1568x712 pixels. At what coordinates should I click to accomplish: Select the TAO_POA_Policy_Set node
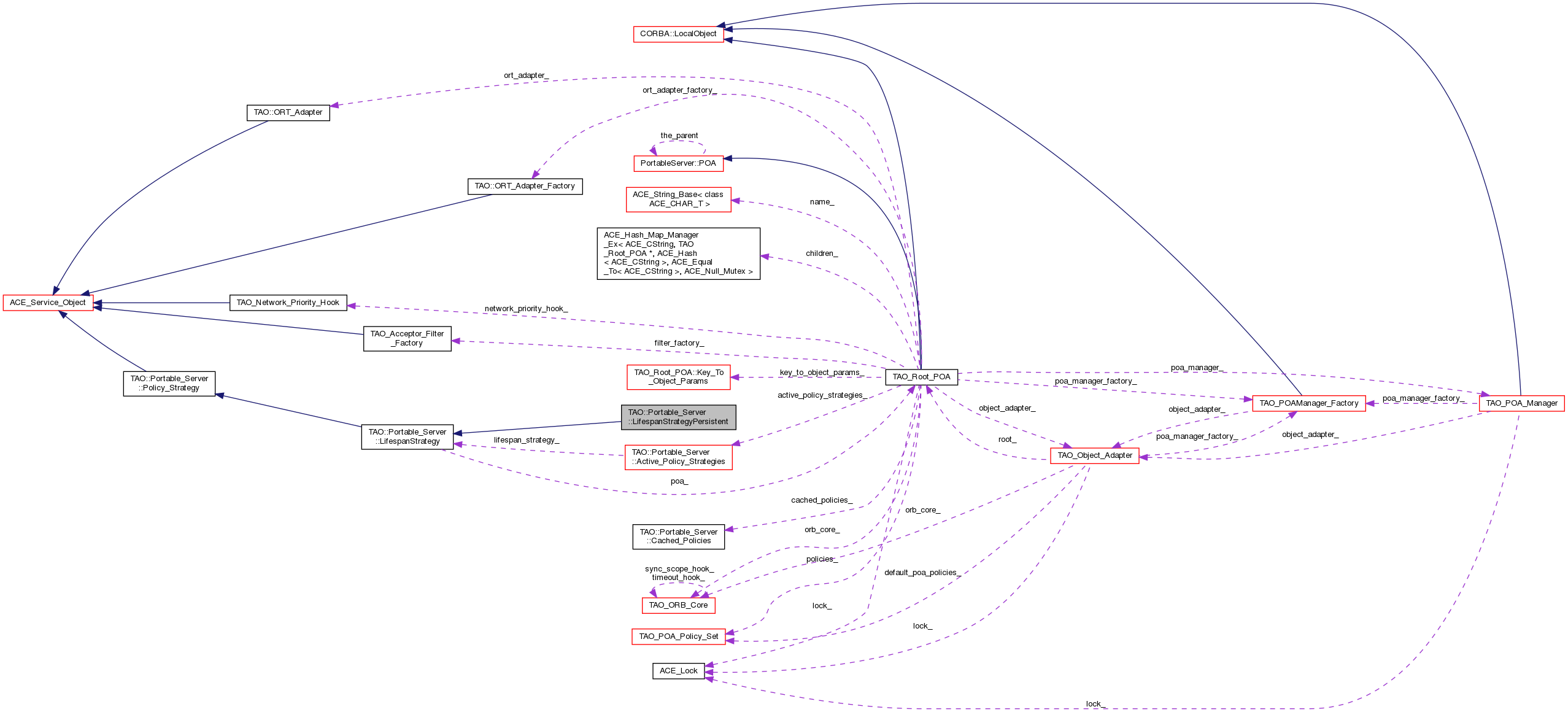678,637
